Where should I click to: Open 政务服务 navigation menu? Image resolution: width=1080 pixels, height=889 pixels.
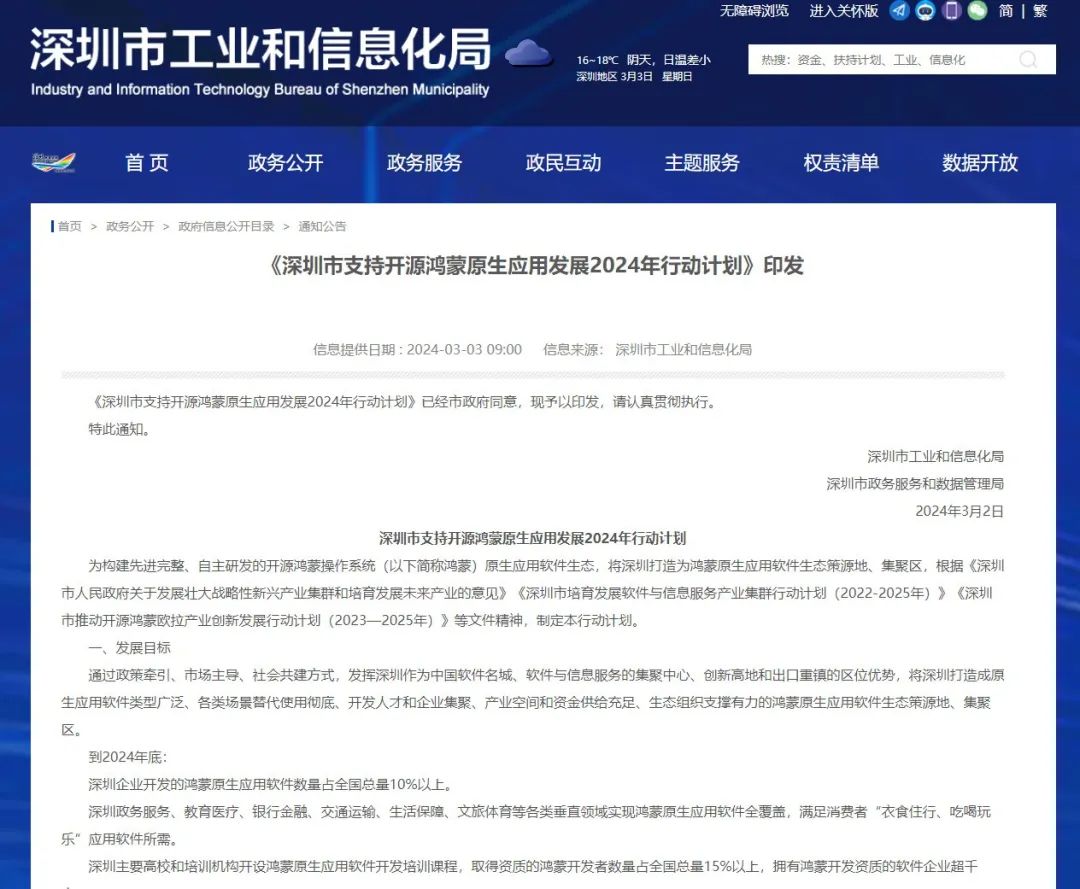point(424,163)
